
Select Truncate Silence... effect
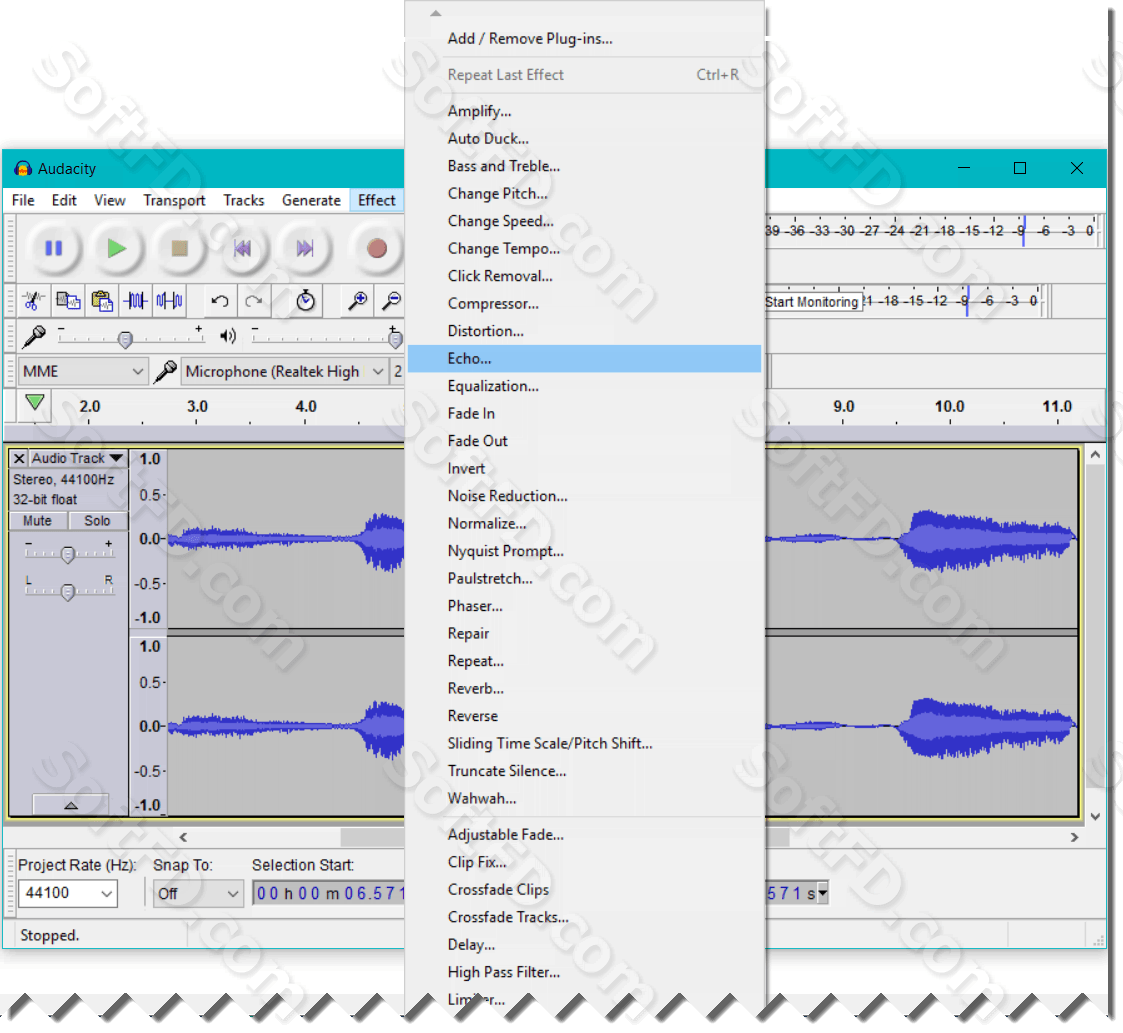(x=584, y=771)
